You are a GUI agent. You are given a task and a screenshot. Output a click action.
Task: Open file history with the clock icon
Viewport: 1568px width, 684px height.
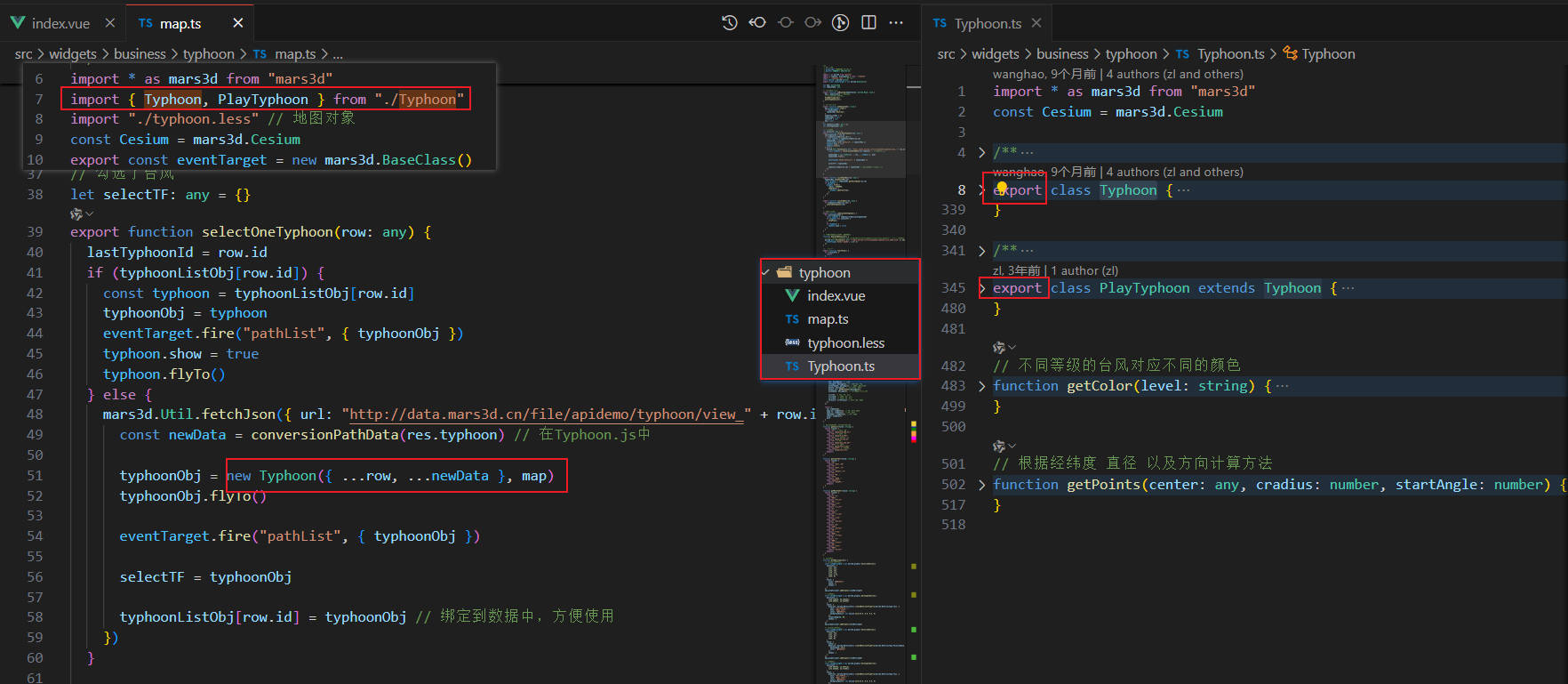point(729,23)
